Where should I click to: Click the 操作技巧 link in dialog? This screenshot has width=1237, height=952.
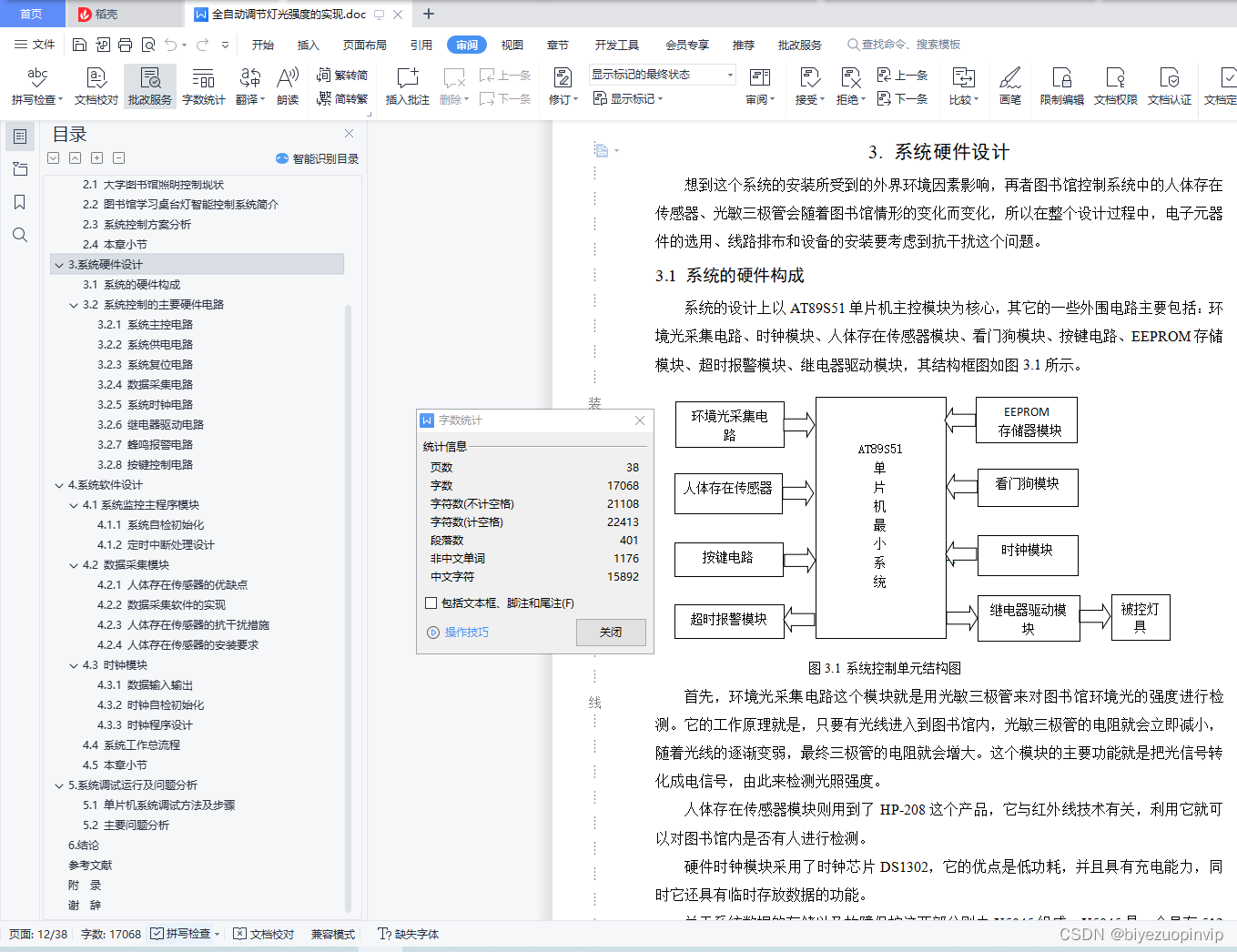pos(458,632)
